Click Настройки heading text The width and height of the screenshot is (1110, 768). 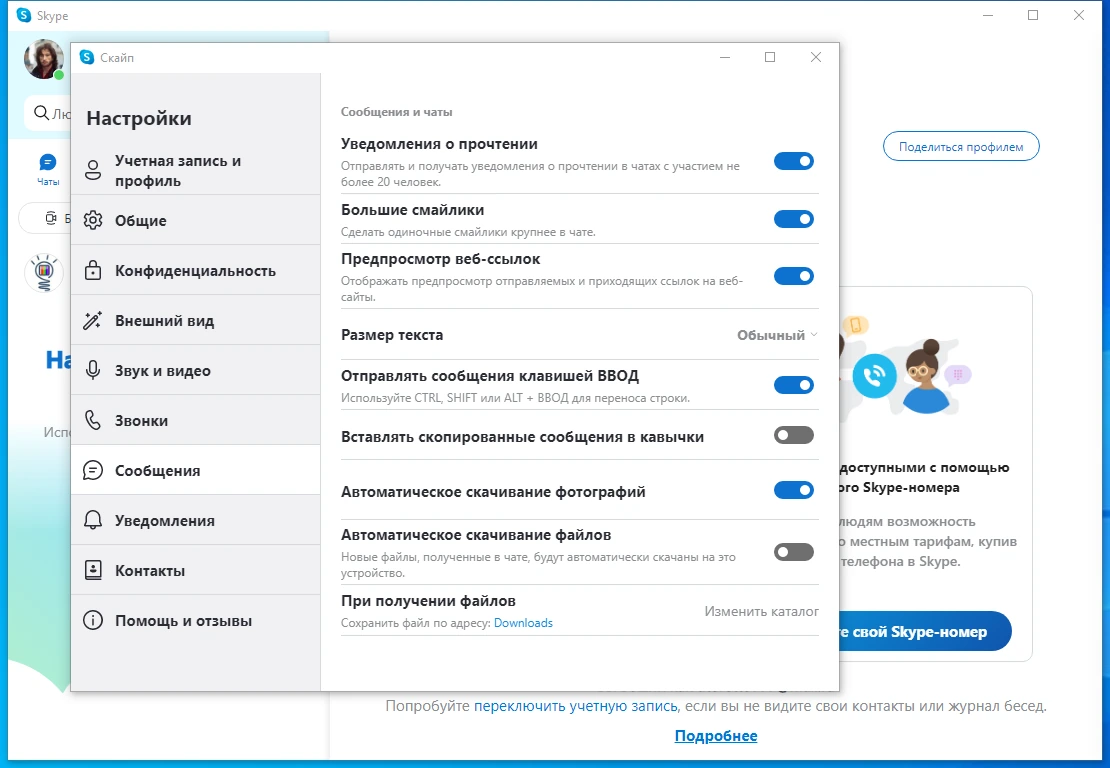click(139, 118)
